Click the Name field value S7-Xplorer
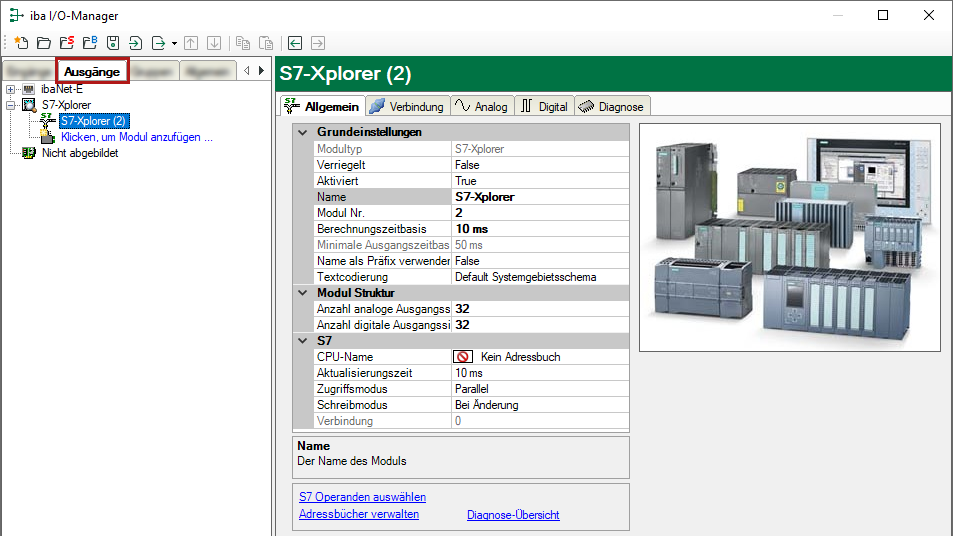 (485, 197)
